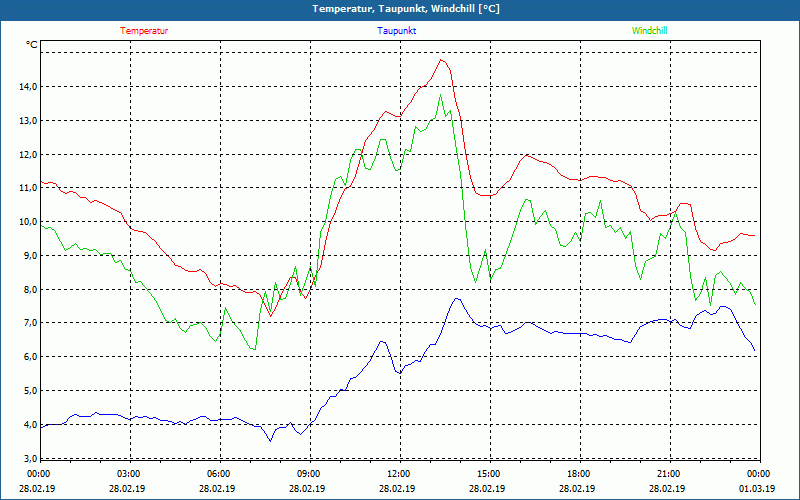This screenshot has width=800, height=500.
Task: Click the 10,0 y-axis value label
Action: 26,222
